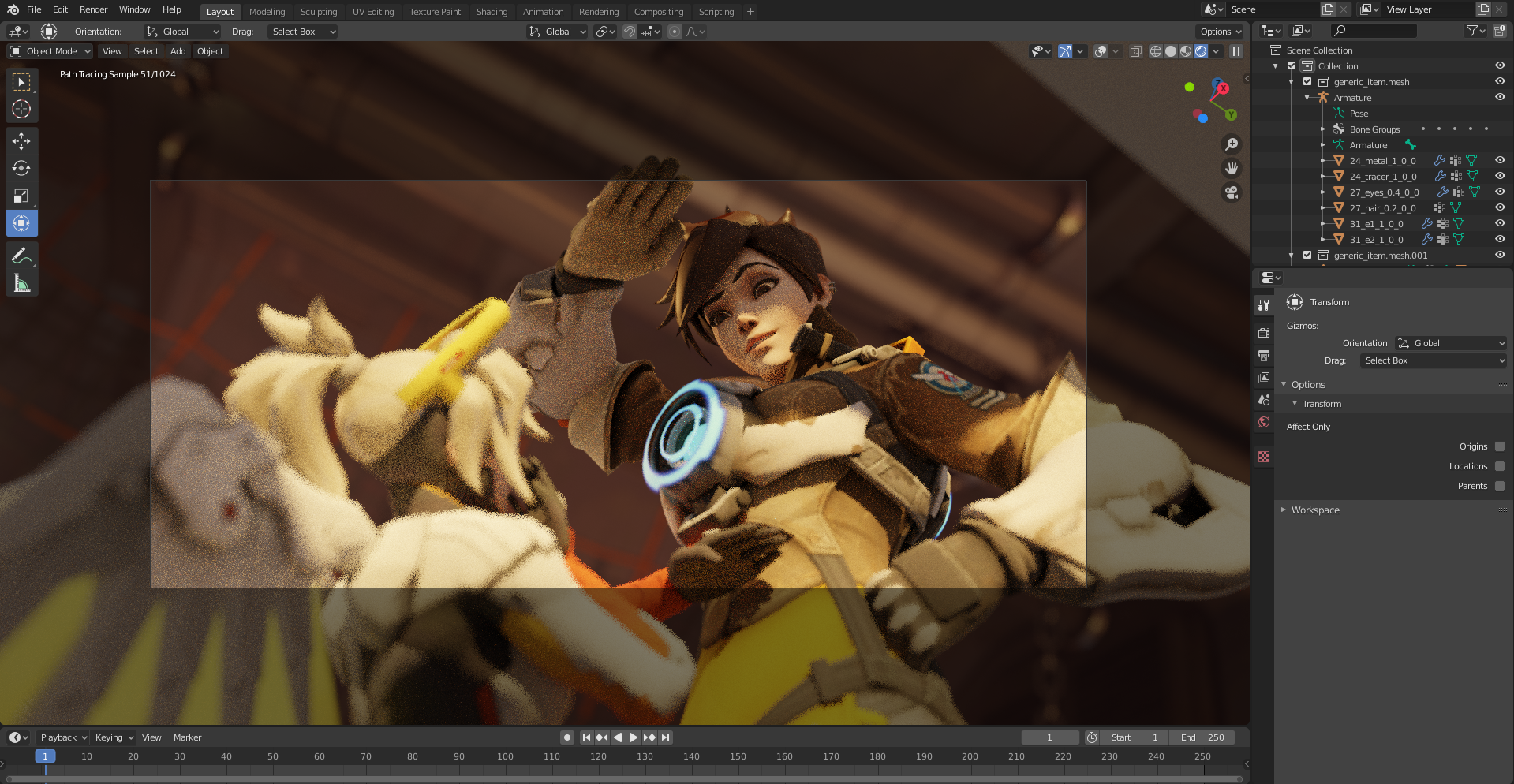Open the viewport Add menu
The image size is (1514, 784).
pyautogui.click(x=178, y=51)
